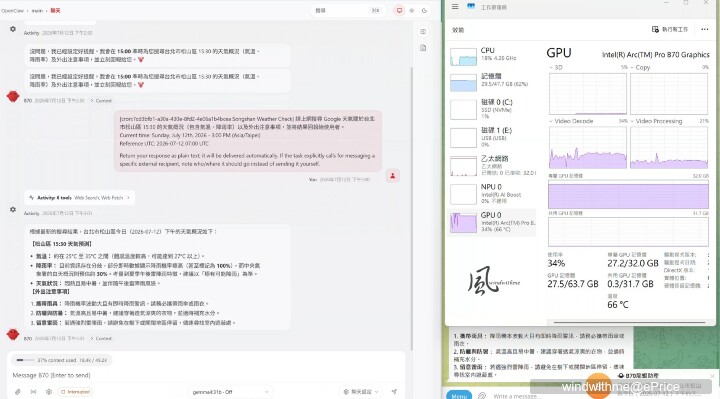Select GPU 0 performance entry

[491, 222]
